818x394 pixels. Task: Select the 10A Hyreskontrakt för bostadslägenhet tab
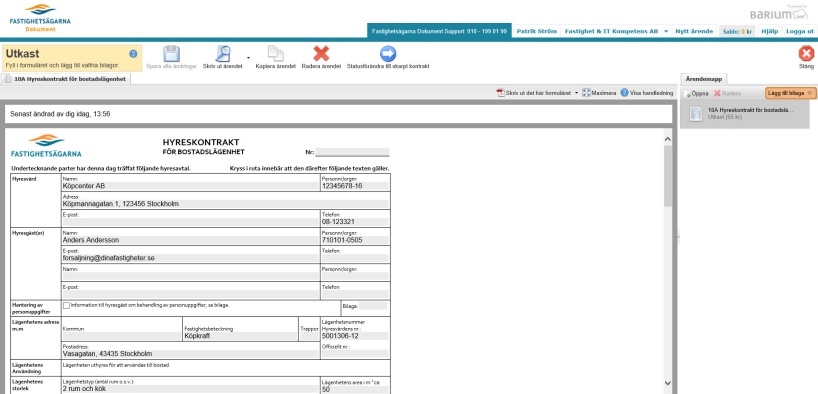66,79
